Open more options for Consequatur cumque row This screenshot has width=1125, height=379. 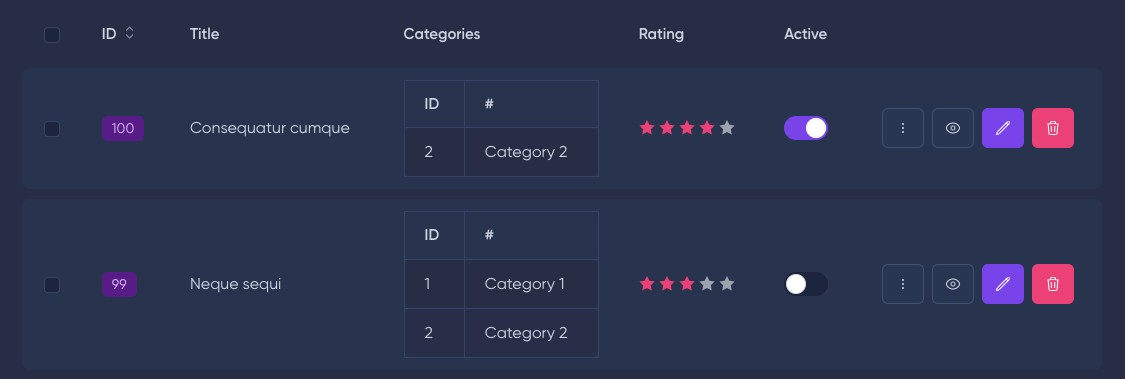tap(903, 128)
